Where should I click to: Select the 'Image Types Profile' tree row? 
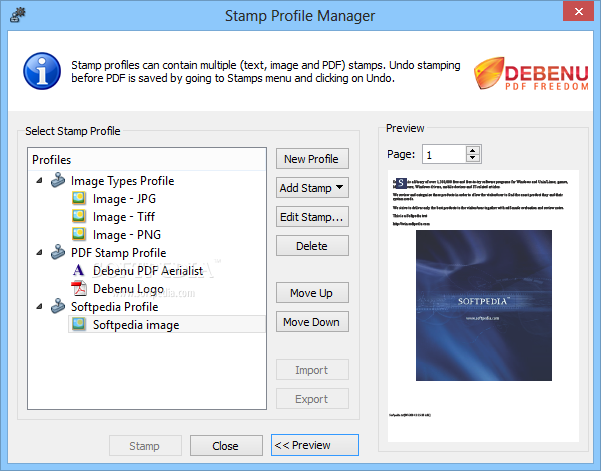(122, 181)
